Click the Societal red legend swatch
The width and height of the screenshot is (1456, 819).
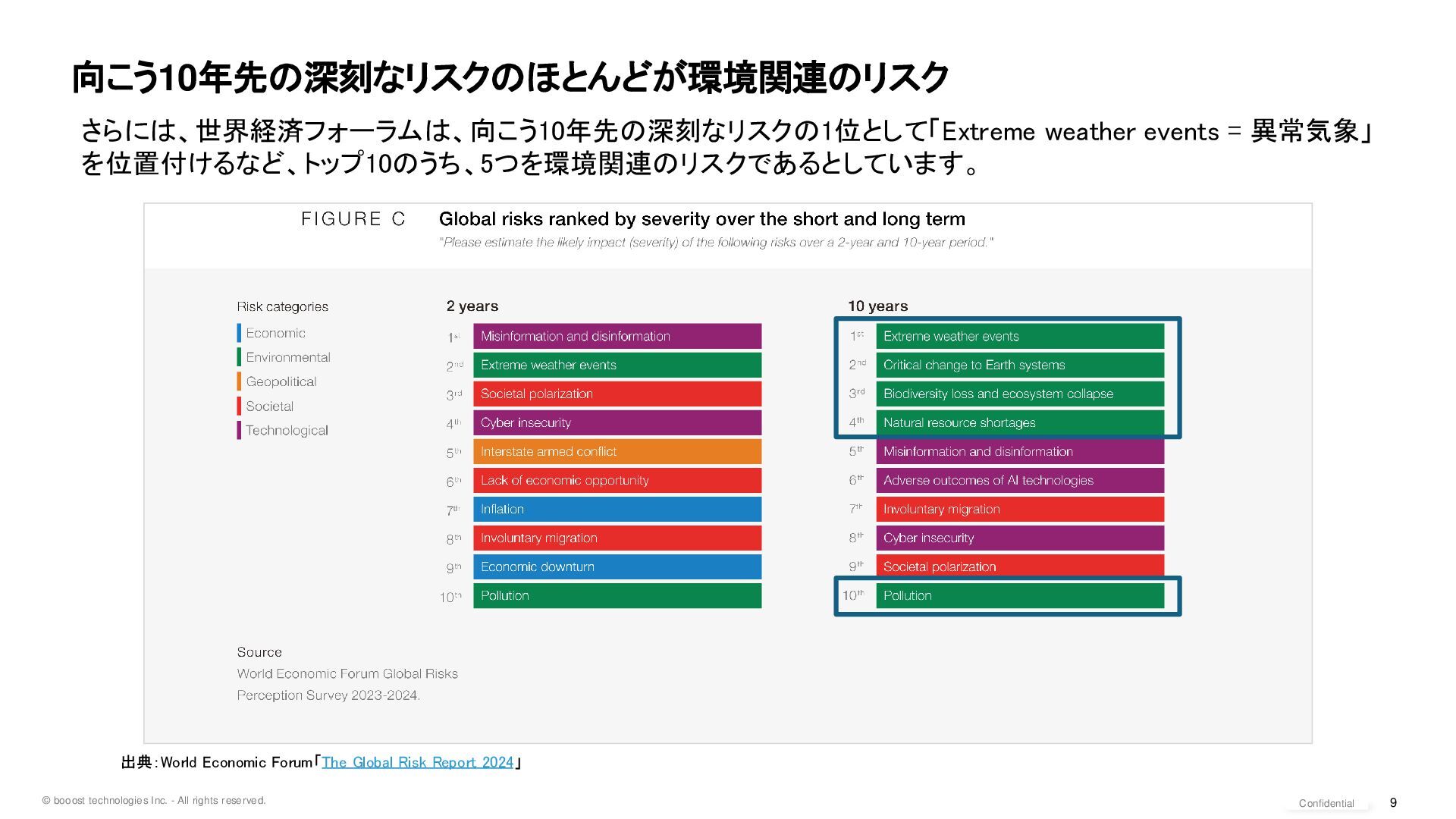239,406
